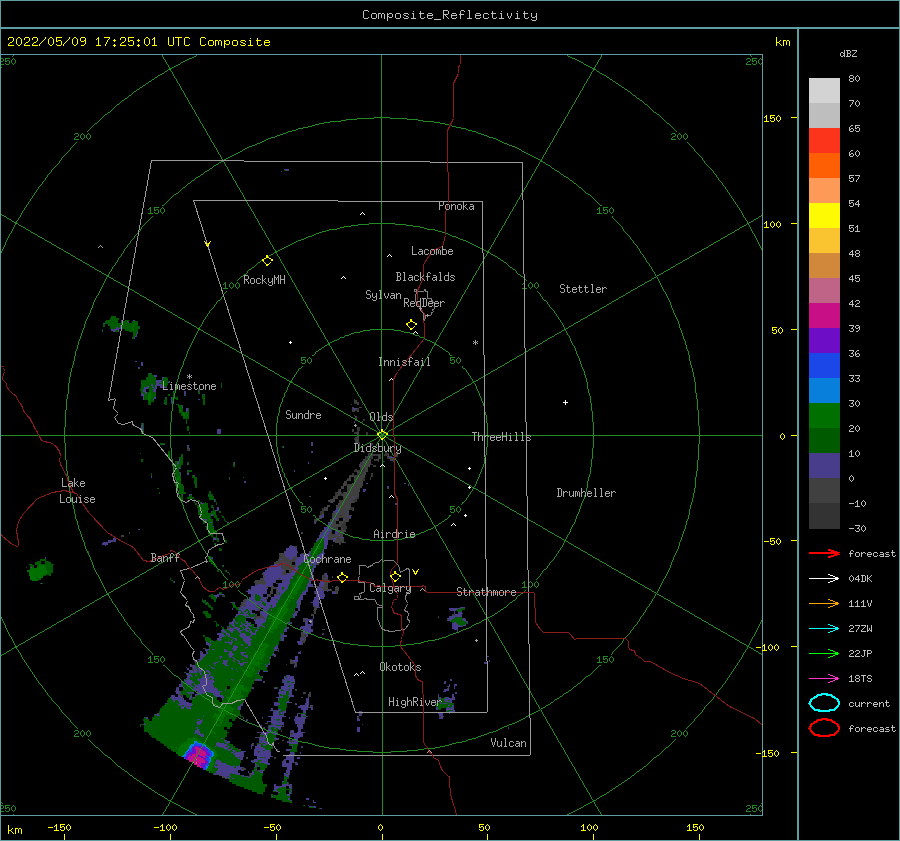Image resolution: width=900 pixels, height=841 pixels.
Task: Click the Strathmore label
Action: (x=487, y=592)
